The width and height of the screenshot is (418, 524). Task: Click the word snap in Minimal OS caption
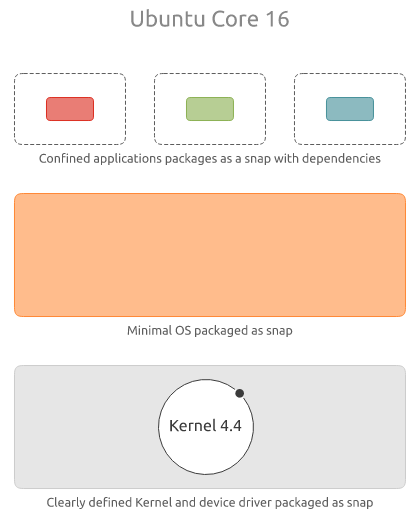click(x=279, y=332)
